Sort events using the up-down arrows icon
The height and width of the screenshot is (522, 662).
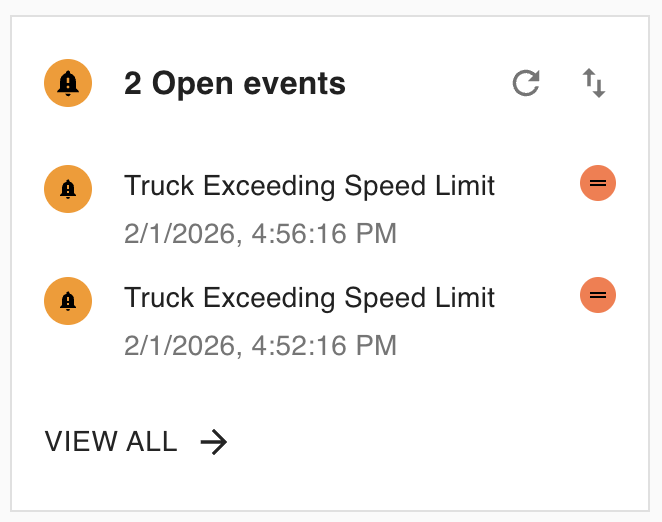pos(594,84)
